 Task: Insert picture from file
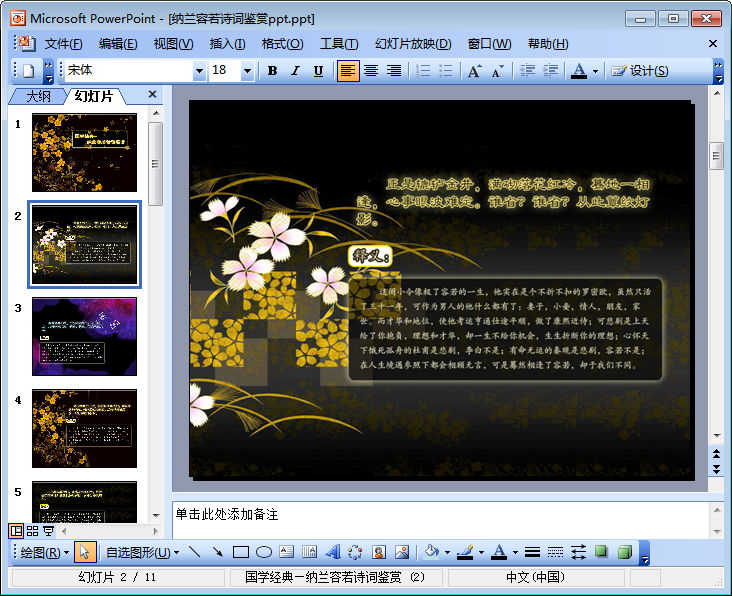401,553
